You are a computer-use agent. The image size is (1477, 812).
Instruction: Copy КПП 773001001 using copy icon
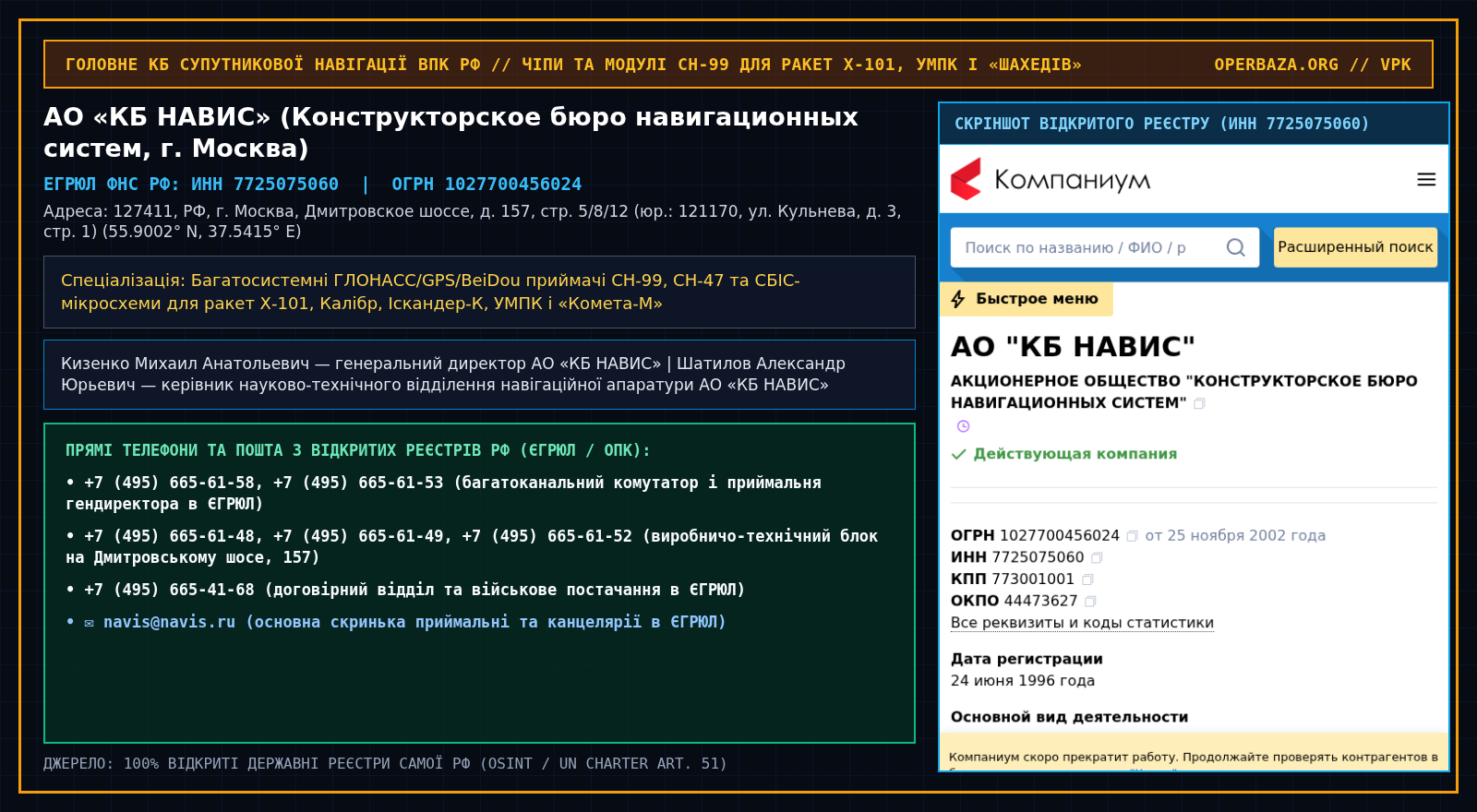pos(1087,579)
